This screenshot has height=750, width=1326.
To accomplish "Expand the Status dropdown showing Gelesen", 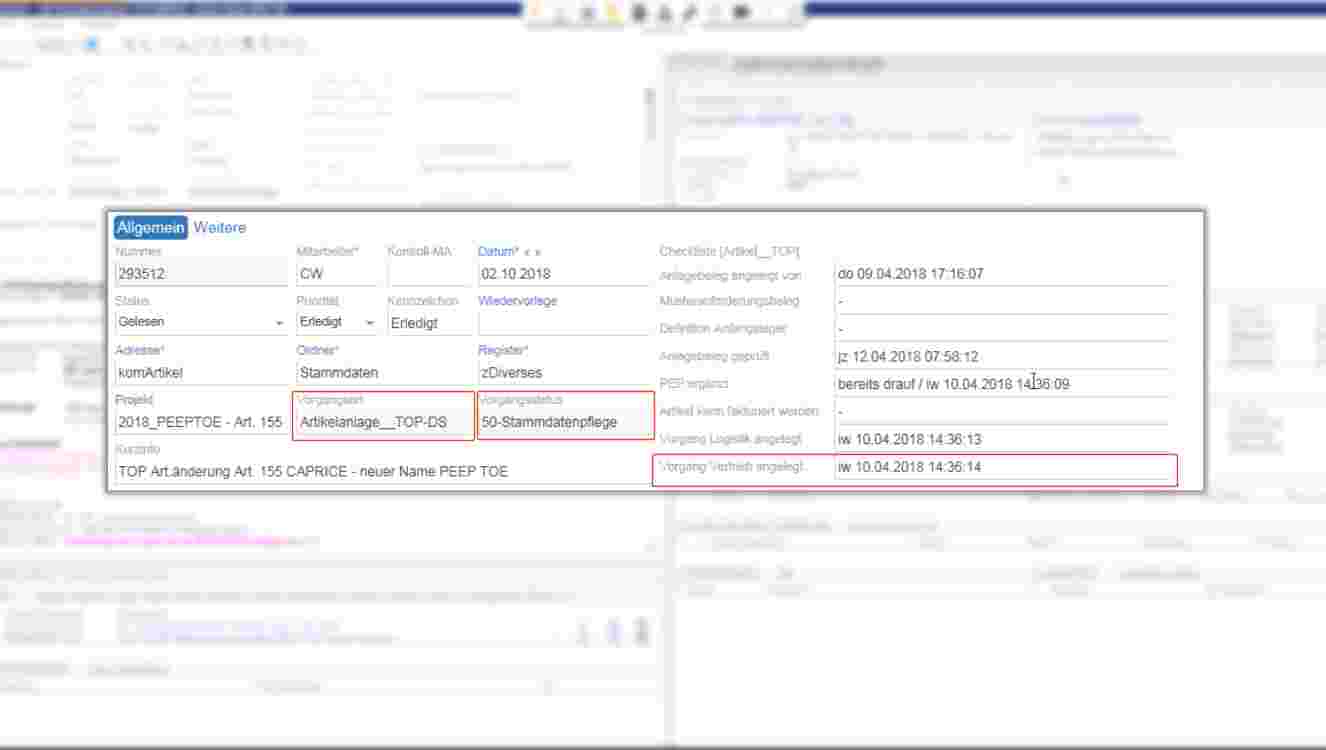I will [x=279, y=323].
